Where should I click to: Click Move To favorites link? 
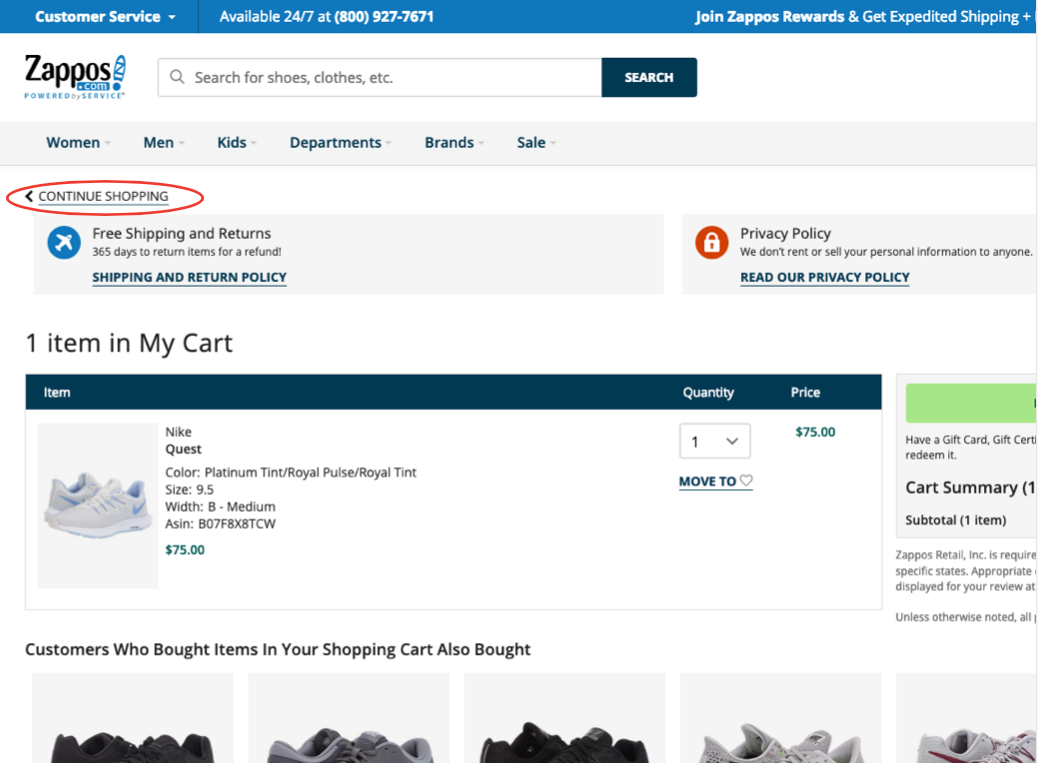pos(716,481)
